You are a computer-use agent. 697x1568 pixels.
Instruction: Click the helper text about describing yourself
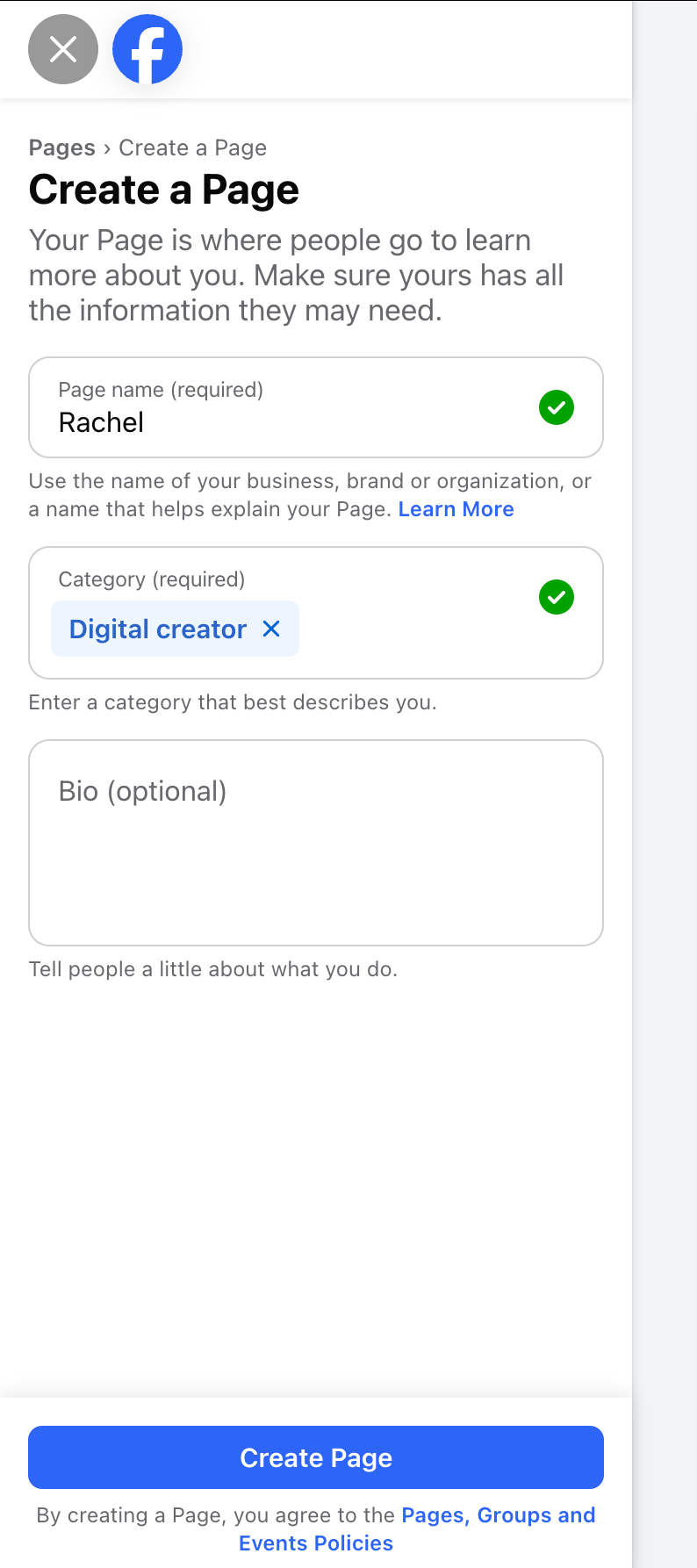click(212, 969)
